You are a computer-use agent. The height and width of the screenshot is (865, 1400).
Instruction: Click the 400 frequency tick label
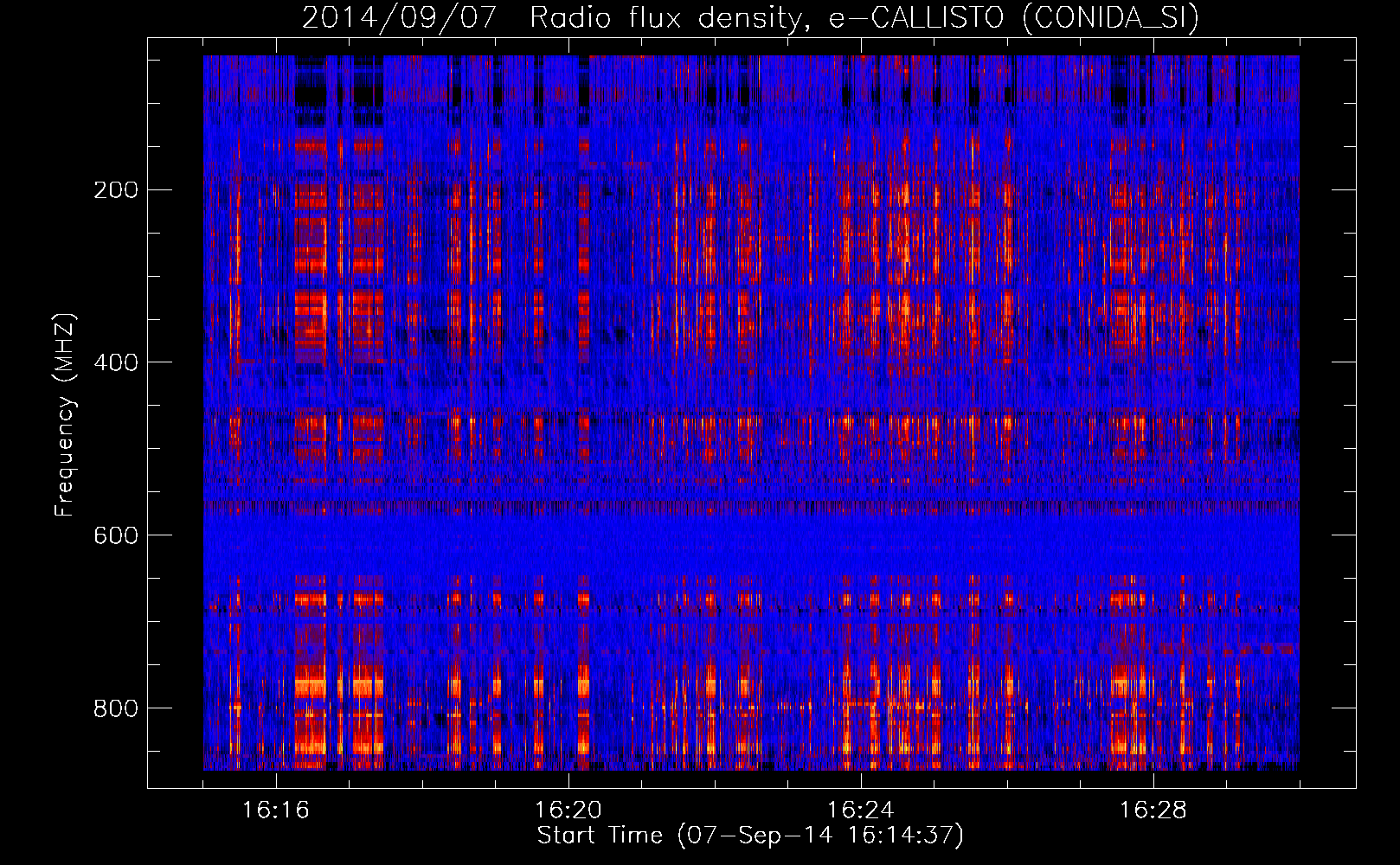click(x=116, y=363)
